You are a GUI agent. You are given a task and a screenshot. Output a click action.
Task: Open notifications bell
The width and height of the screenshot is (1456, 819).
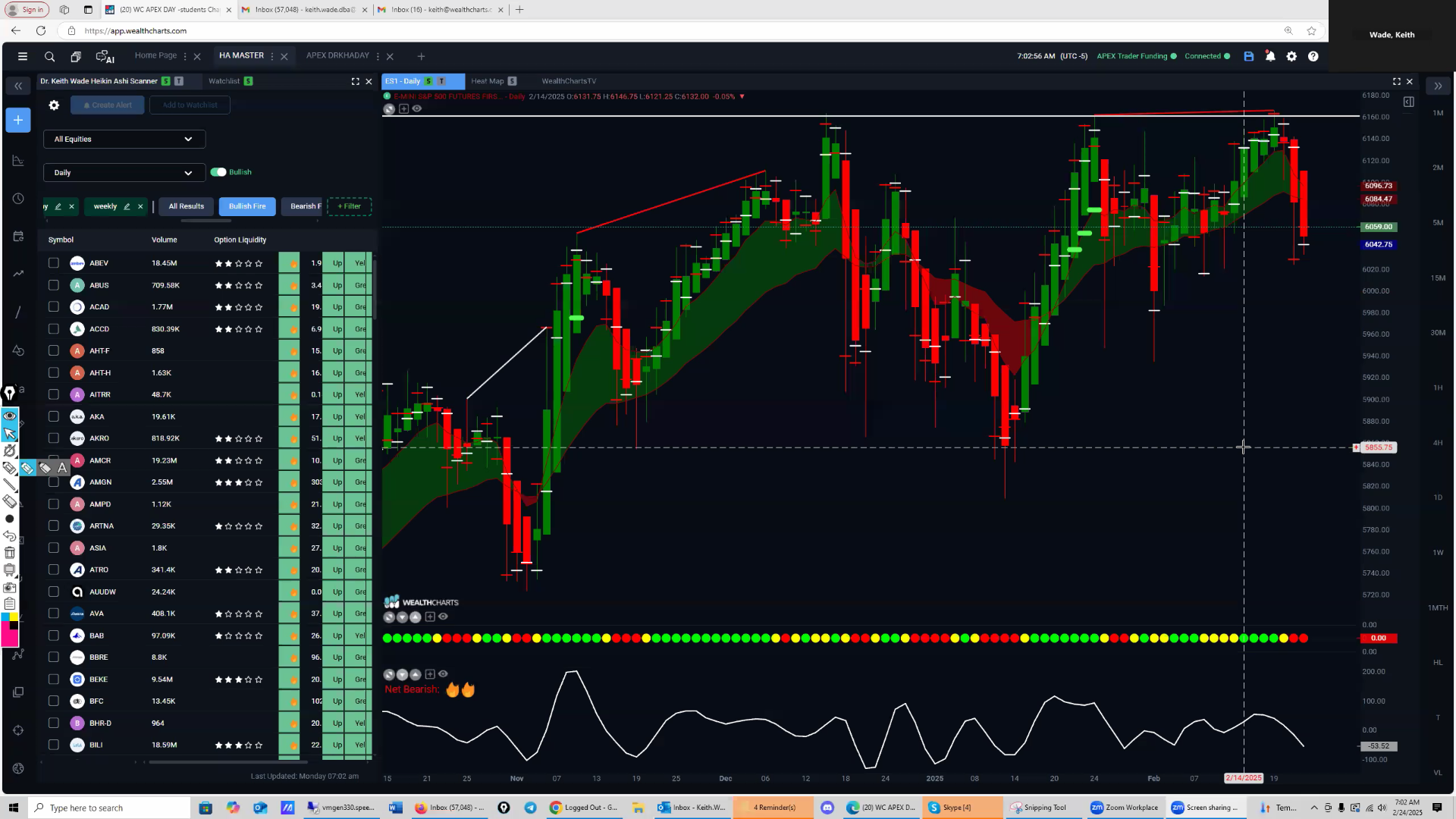click(x=1270, y=56)
